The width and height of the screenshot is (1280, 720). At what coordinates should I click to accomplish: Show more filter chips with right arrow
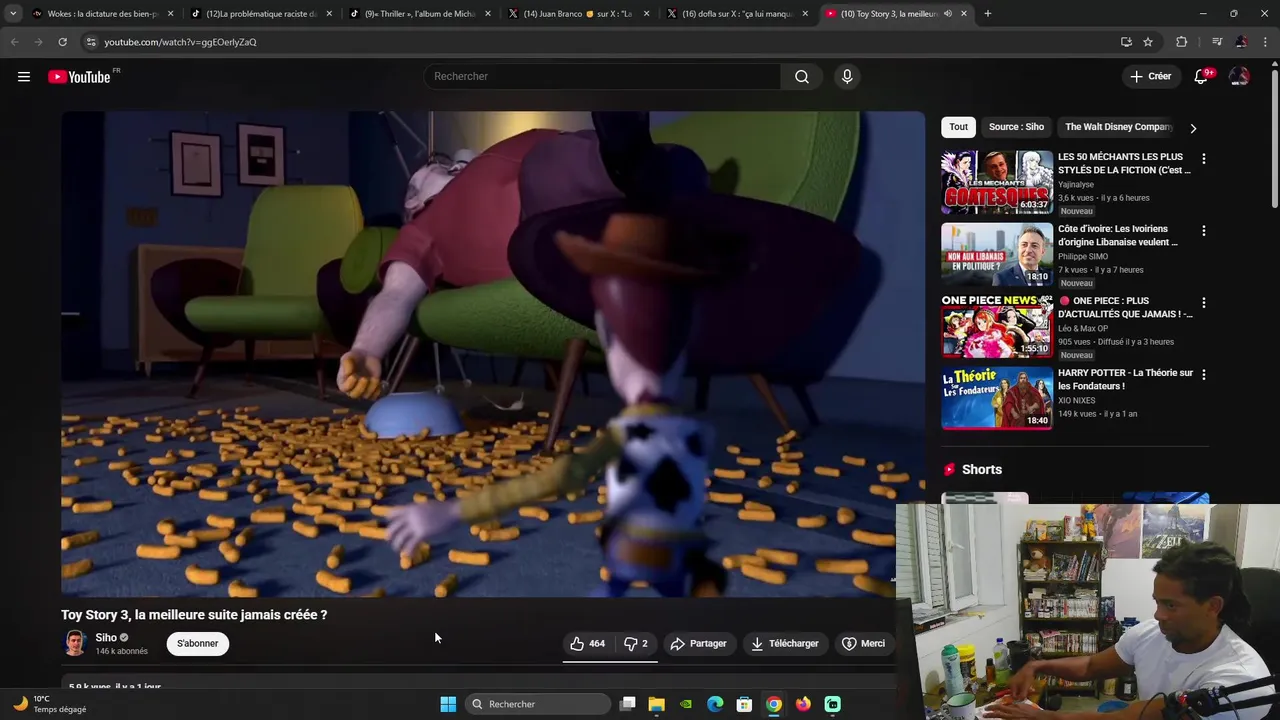(1193, 128)
